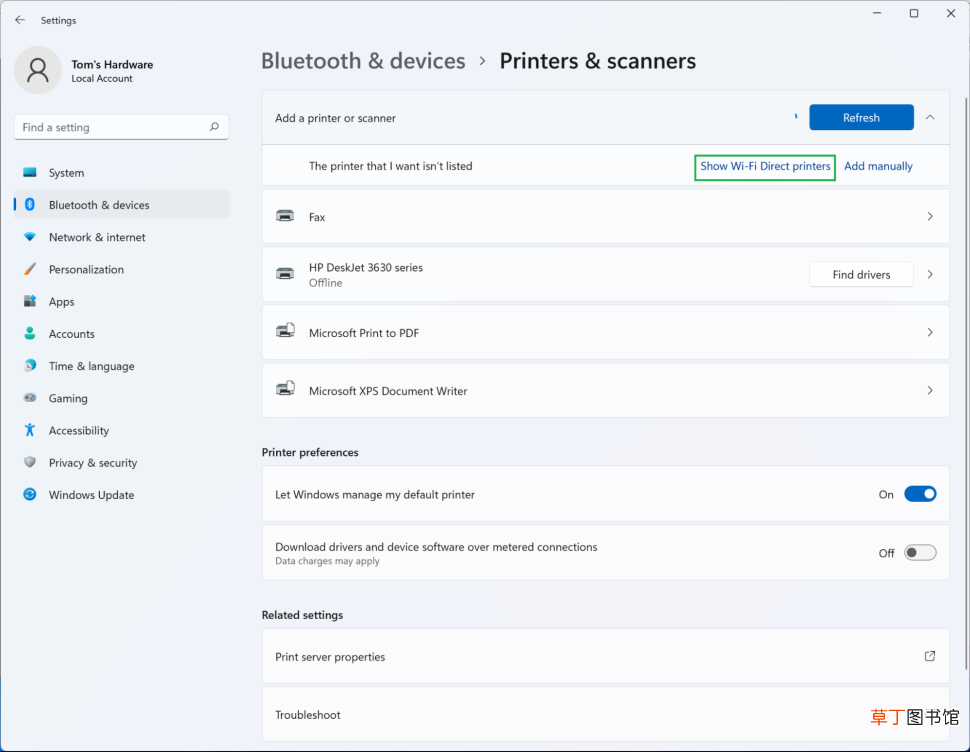Open Troubleshoot related setting
This screenshot has height=752, width=970.
(606, 714)
